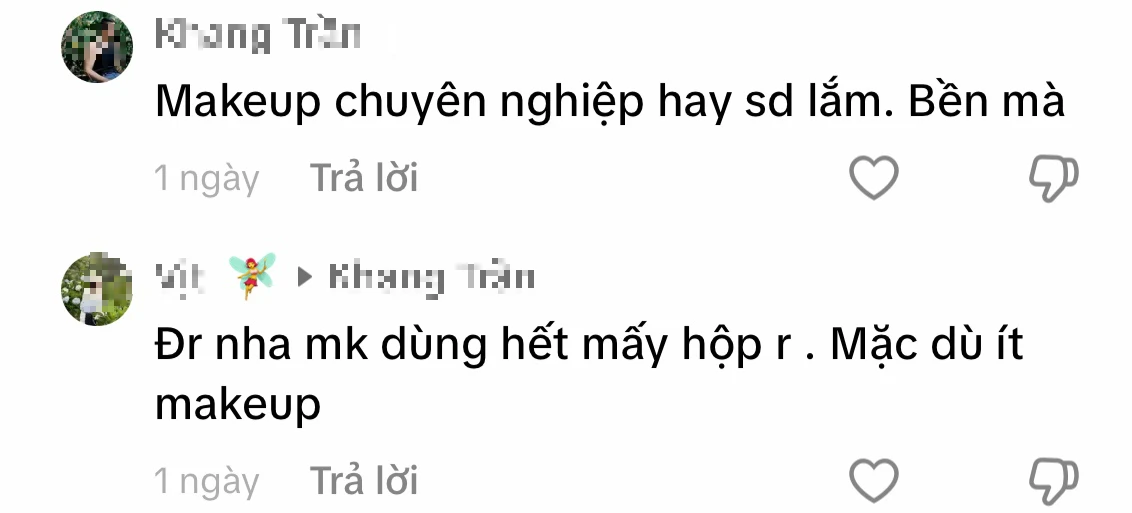Like the comment about Makeup chuyên nghiệp
The width and height of the screenshot is (1132, 513).
point(874,177)
